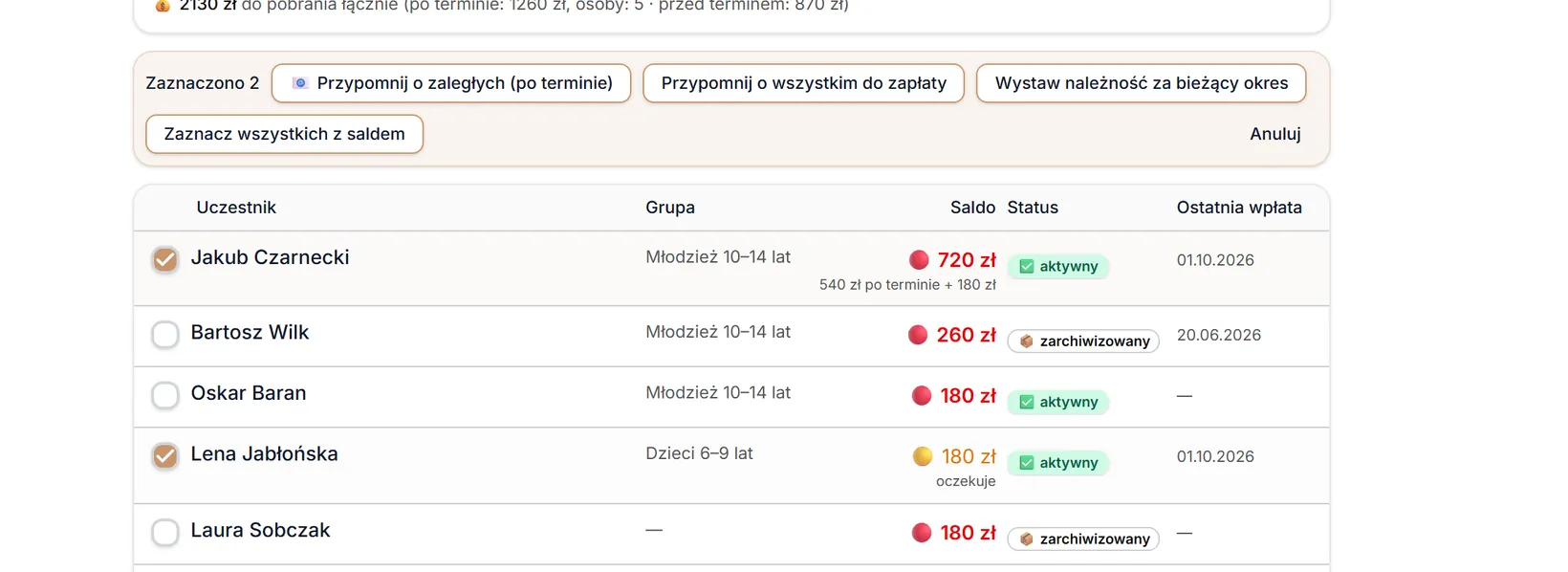The image size is (1568, 572).
Task: Click Wystaw należność za bieżący okres
Action: [x=1142, y=83]
